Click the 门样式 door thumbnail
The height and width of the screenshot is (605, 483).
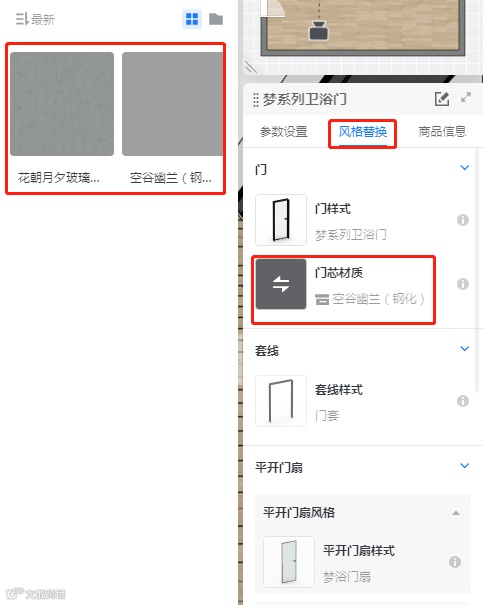[x=281, y=220]
